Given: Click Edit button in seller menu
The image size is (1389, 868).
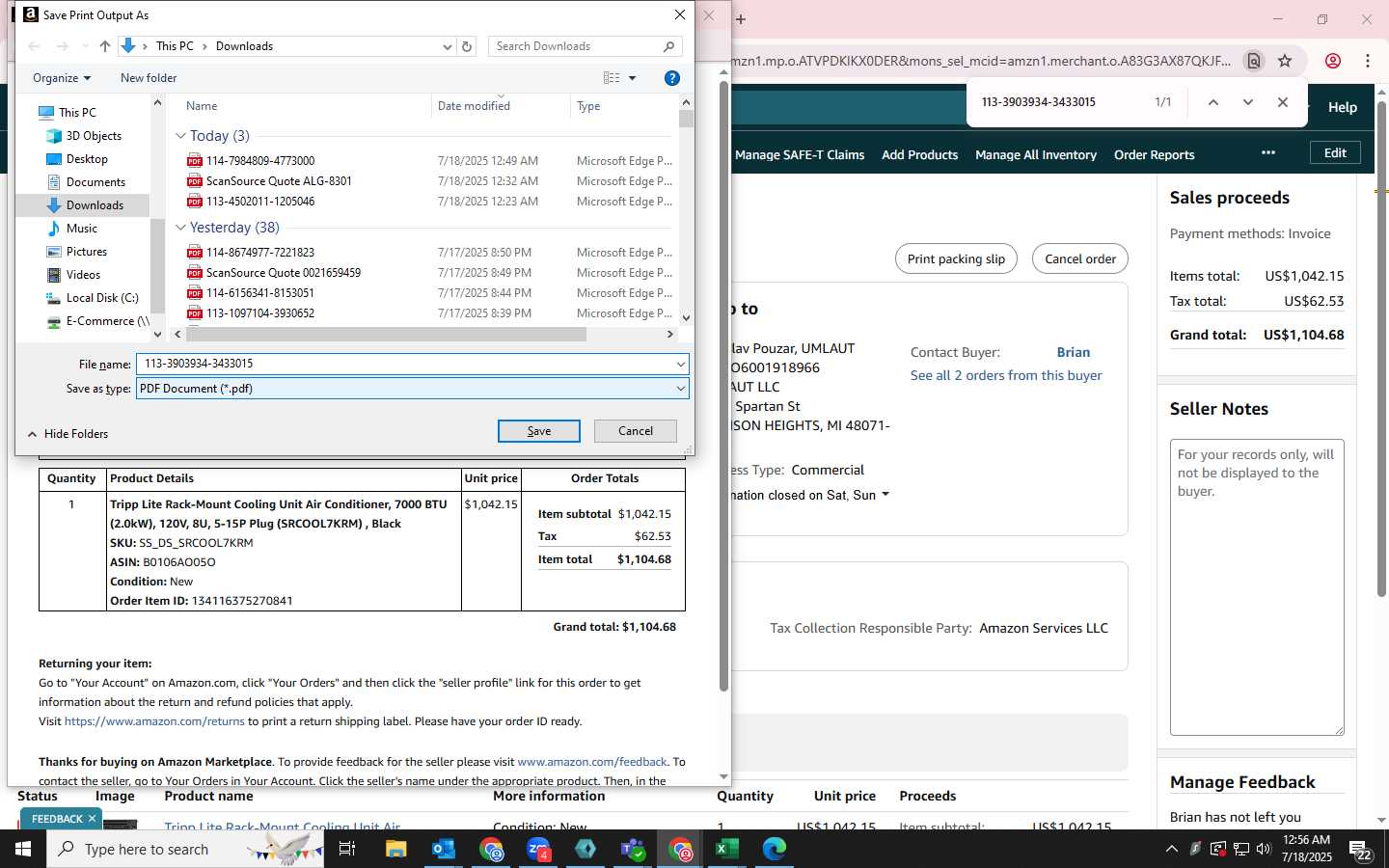Looking at the screenshot, I should (1335, 152).
